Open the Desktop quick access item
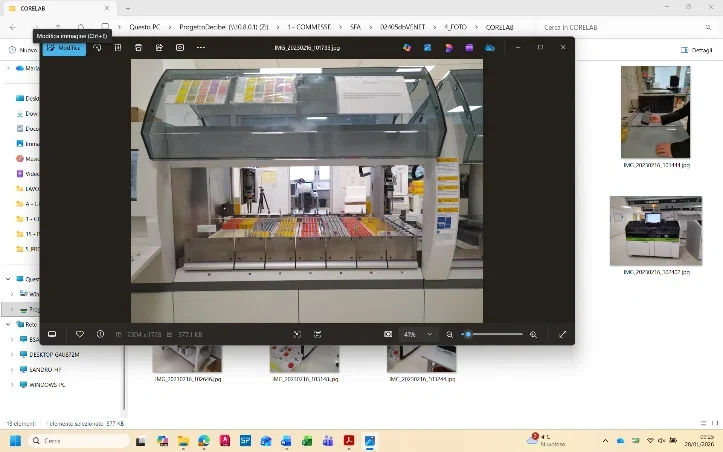723x452 pixels. [27, 98]
